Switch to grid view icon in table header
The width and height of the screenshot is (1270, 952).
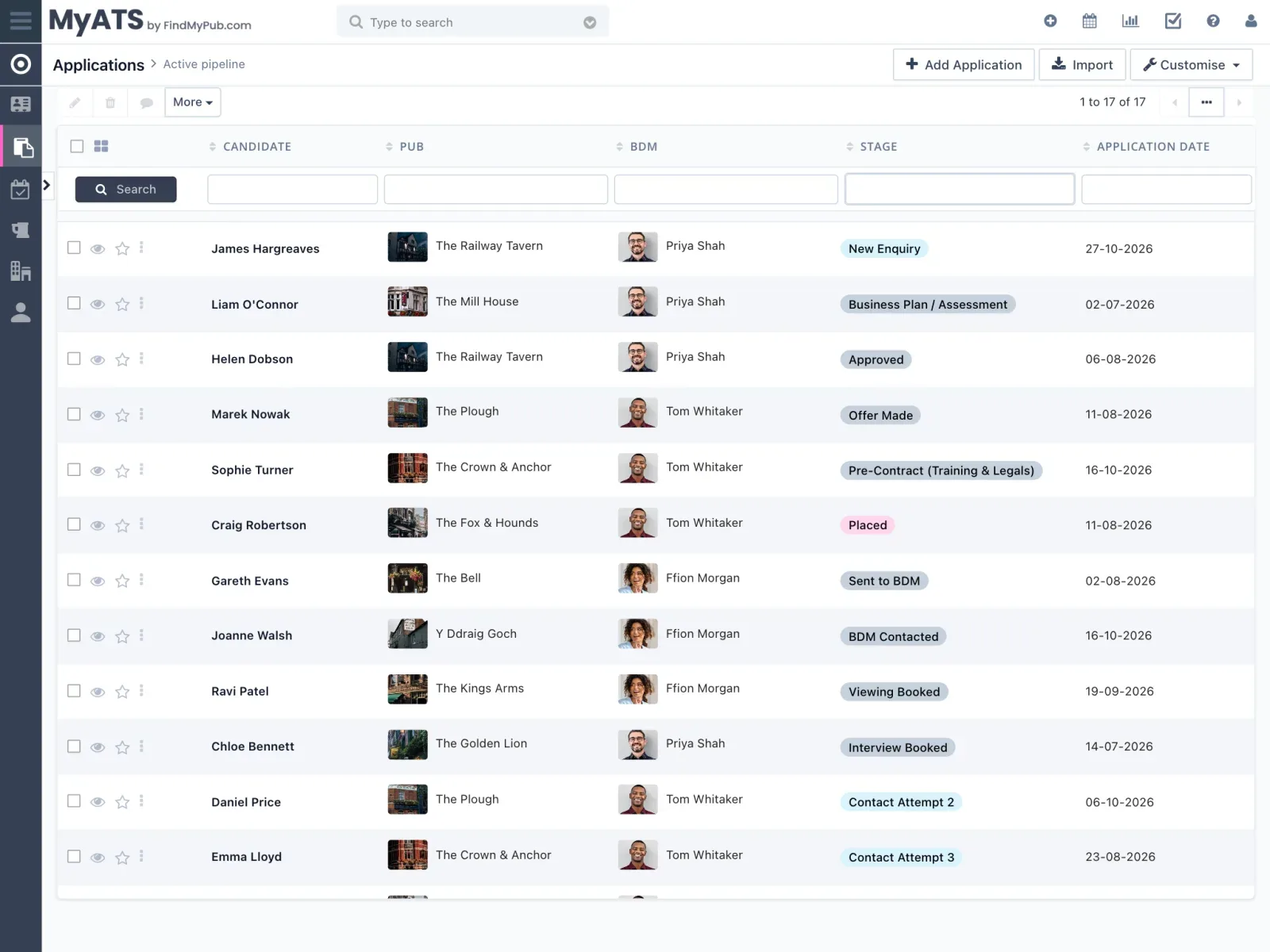click(x=101, y=146)
